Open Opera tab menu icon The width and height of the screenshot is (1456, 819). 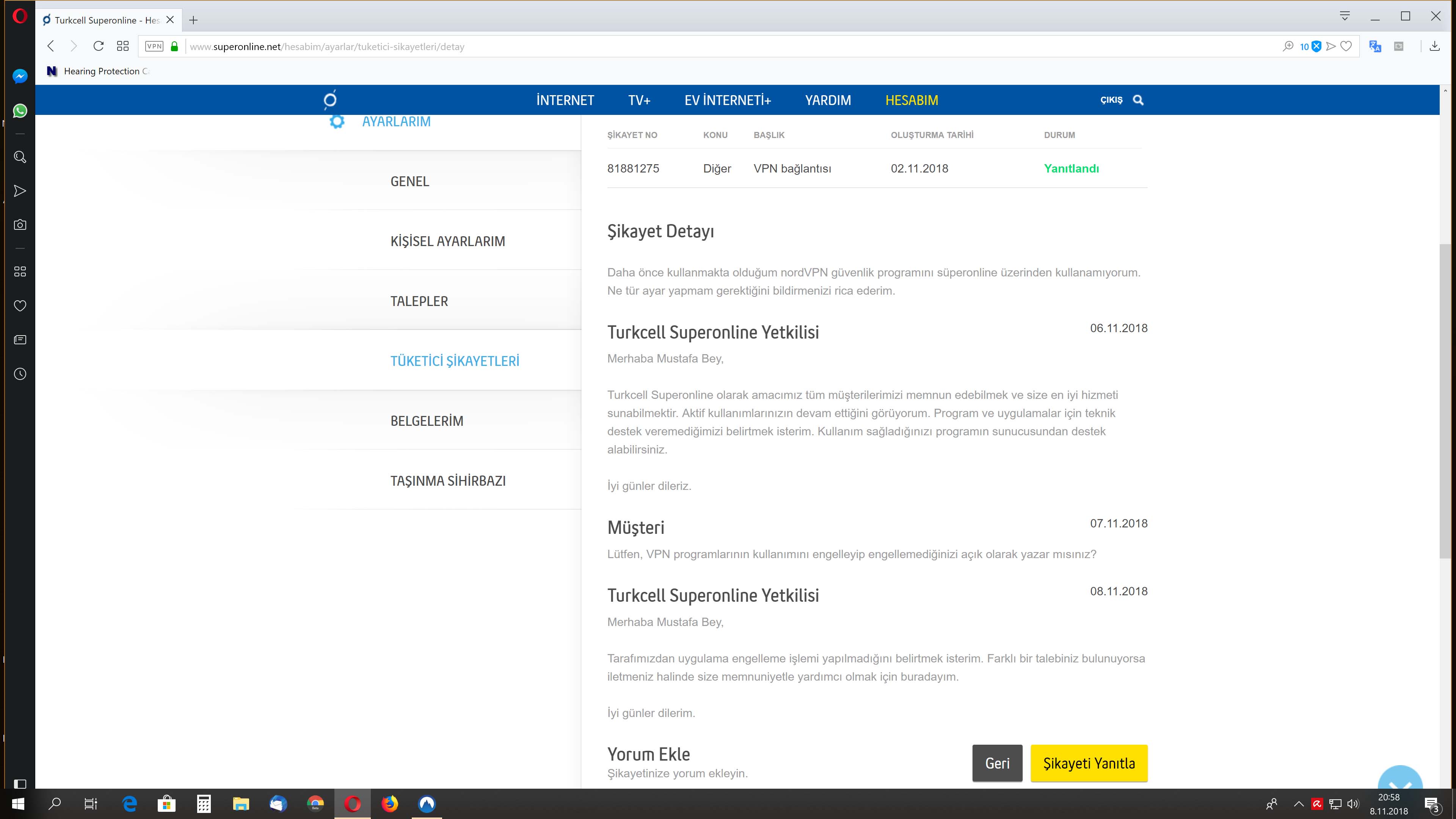[x=1345, y=16]
